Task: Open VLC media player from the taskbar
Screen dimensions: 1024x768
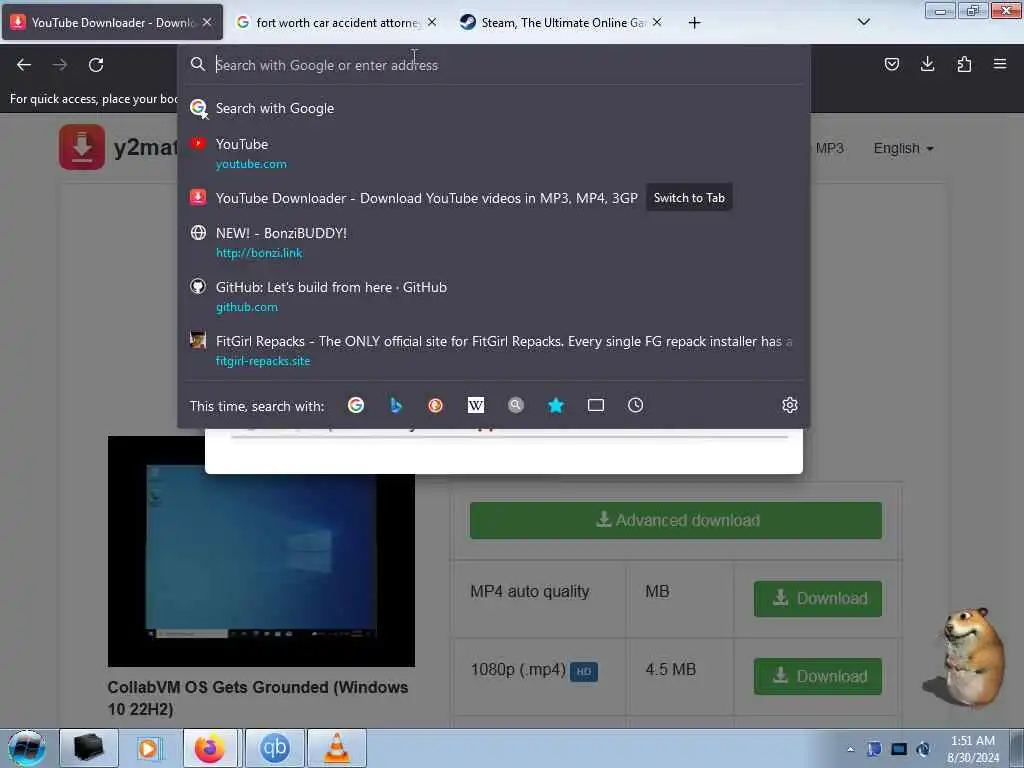Action: point(337,748)
